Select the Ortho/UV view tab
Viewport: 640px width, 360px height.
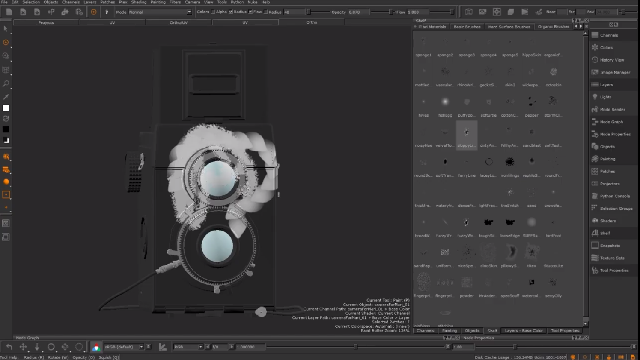(179, 23)
